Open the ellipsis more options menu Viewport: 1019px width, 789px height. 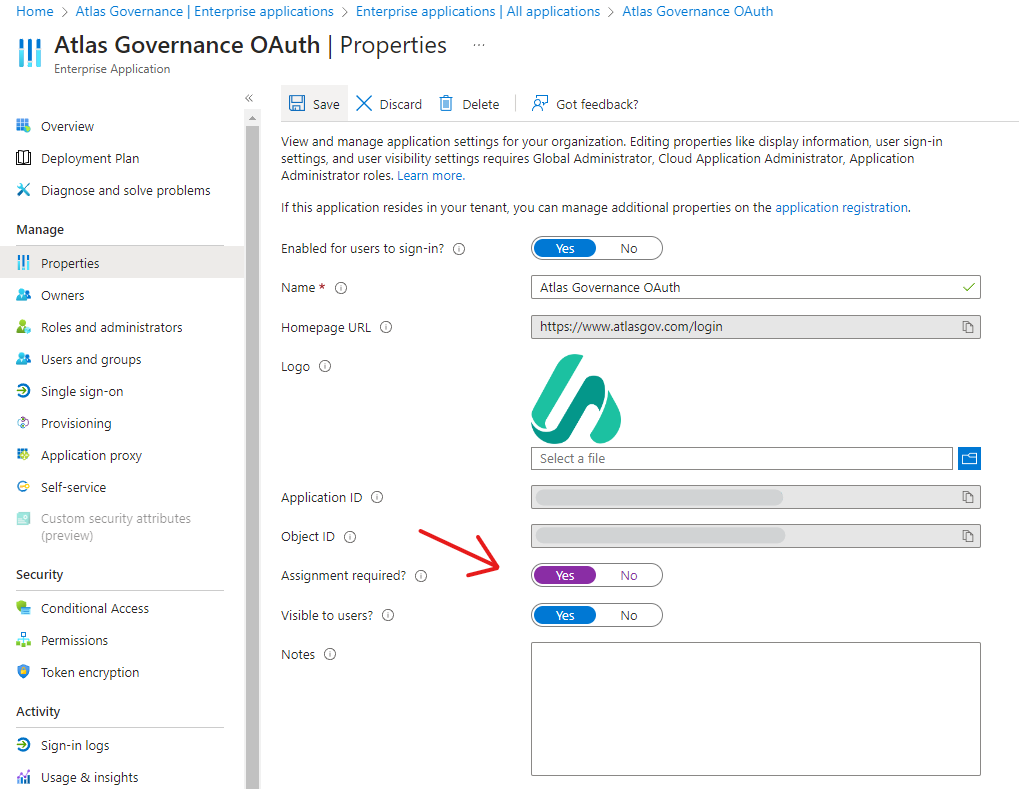[479, 45]
